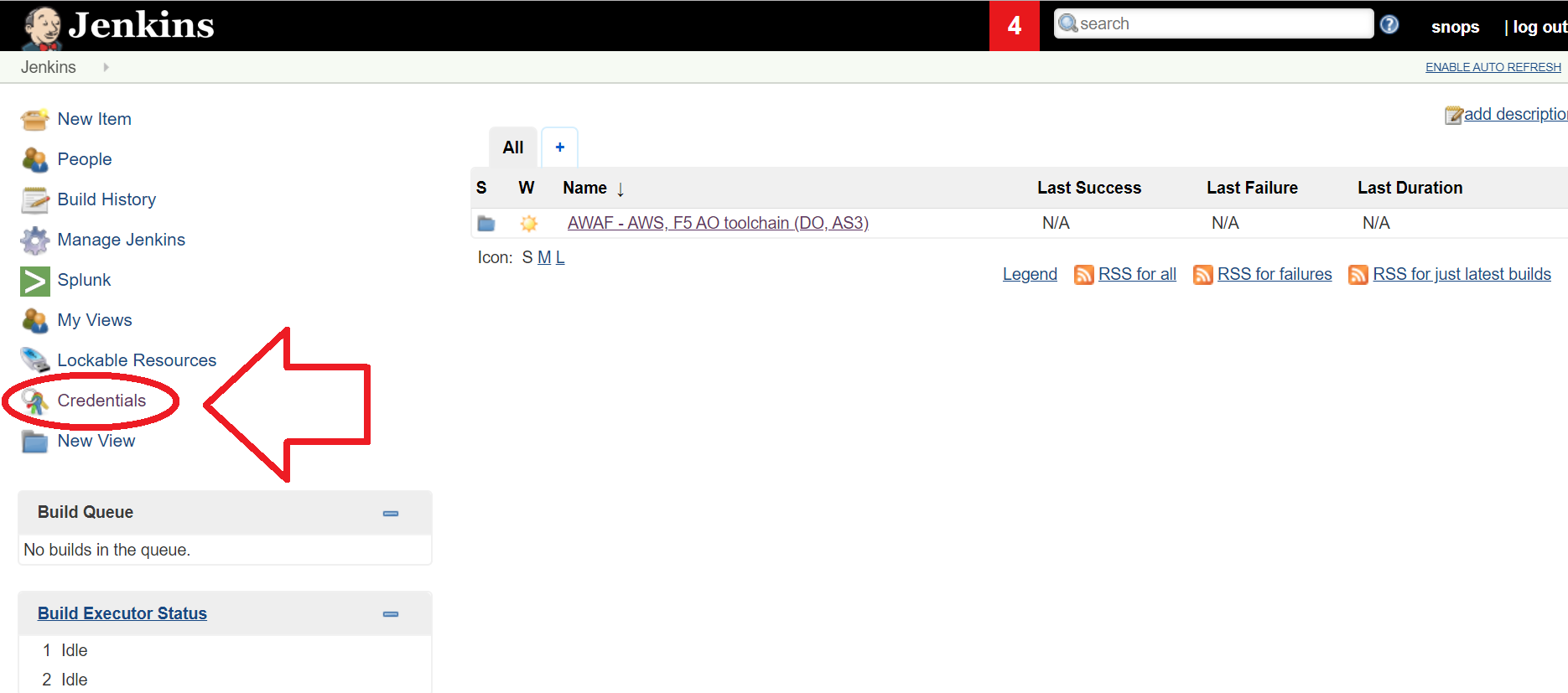1568x693 pixels.
Task: Click the Build History notepad icon
Action: (x=35, y=199)
